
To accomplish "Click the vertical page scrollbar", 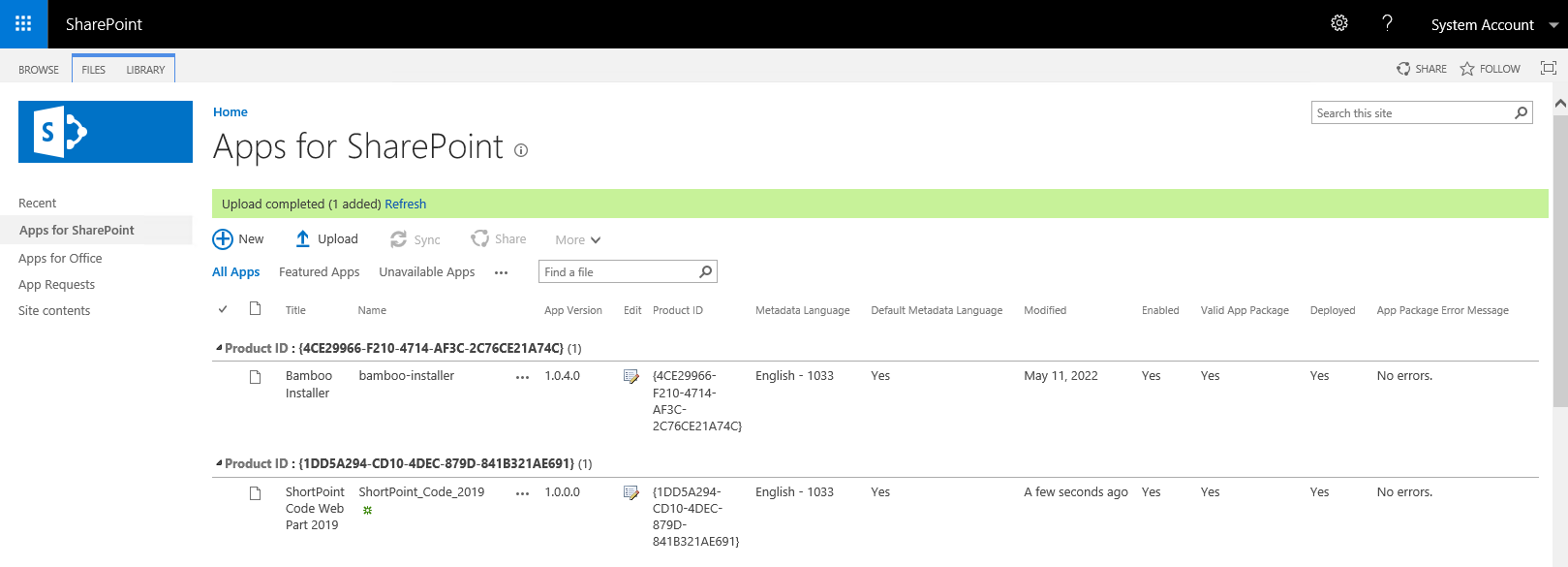I will (x=1560, y=262).
